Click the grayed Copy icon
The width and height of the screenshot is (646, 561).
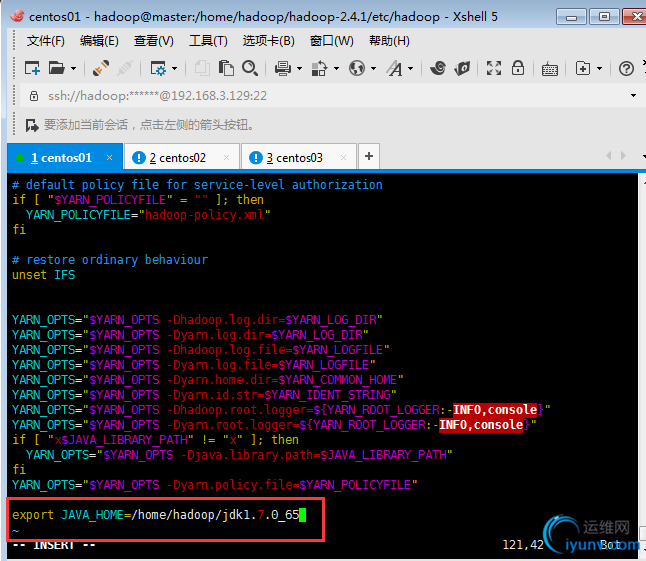(202, 68)
